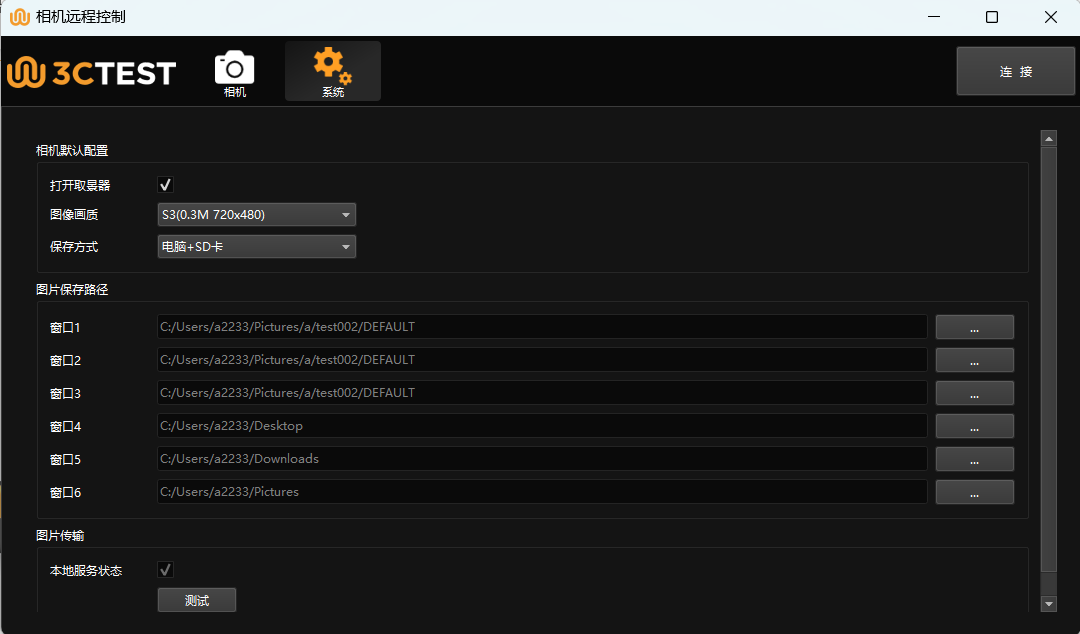Click the app icon in title bar
Viewport: 1080px width, 634px height.
19,17
